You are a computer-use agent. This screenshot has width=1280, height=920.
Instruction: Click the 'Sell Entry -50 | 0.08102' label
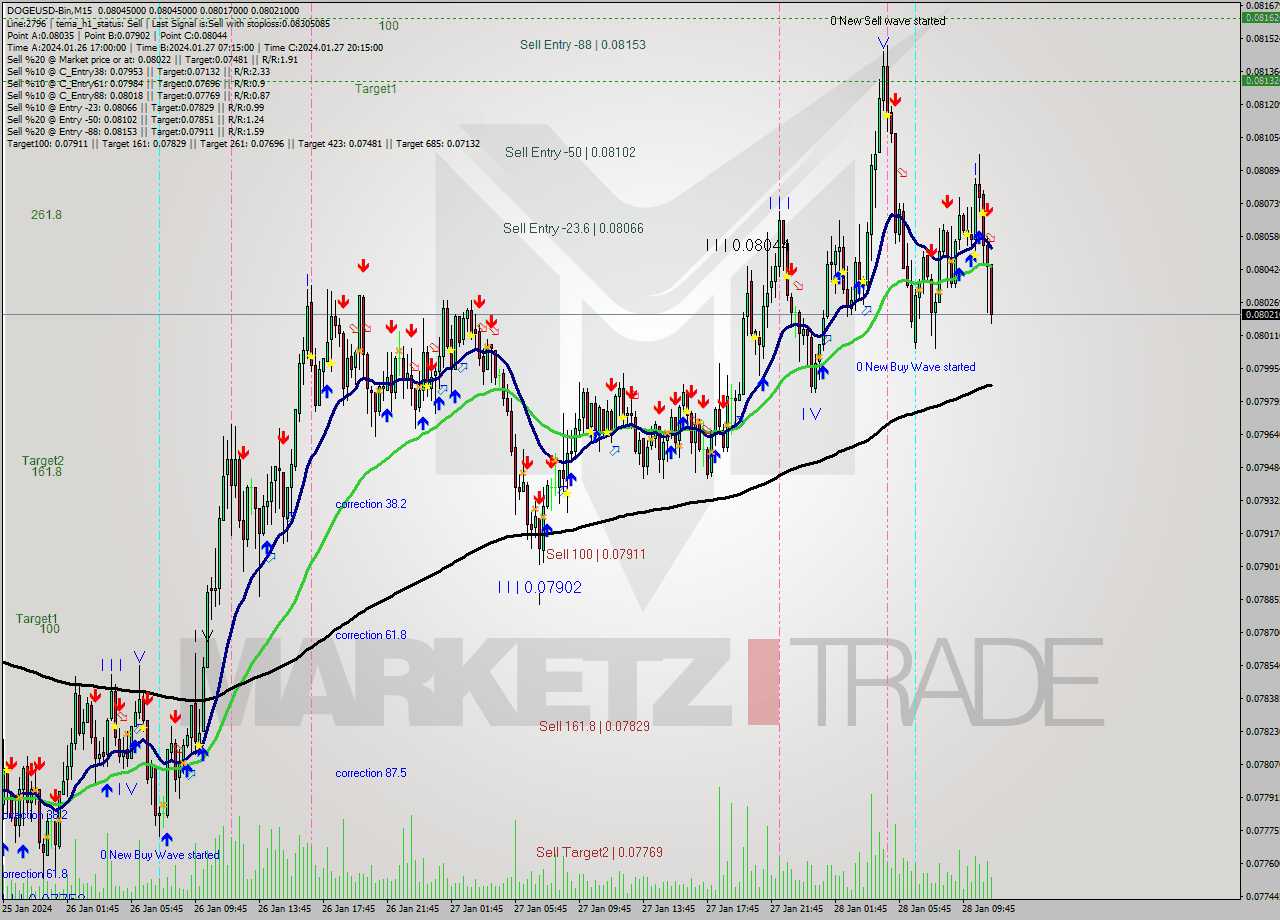tap(570, 152)
